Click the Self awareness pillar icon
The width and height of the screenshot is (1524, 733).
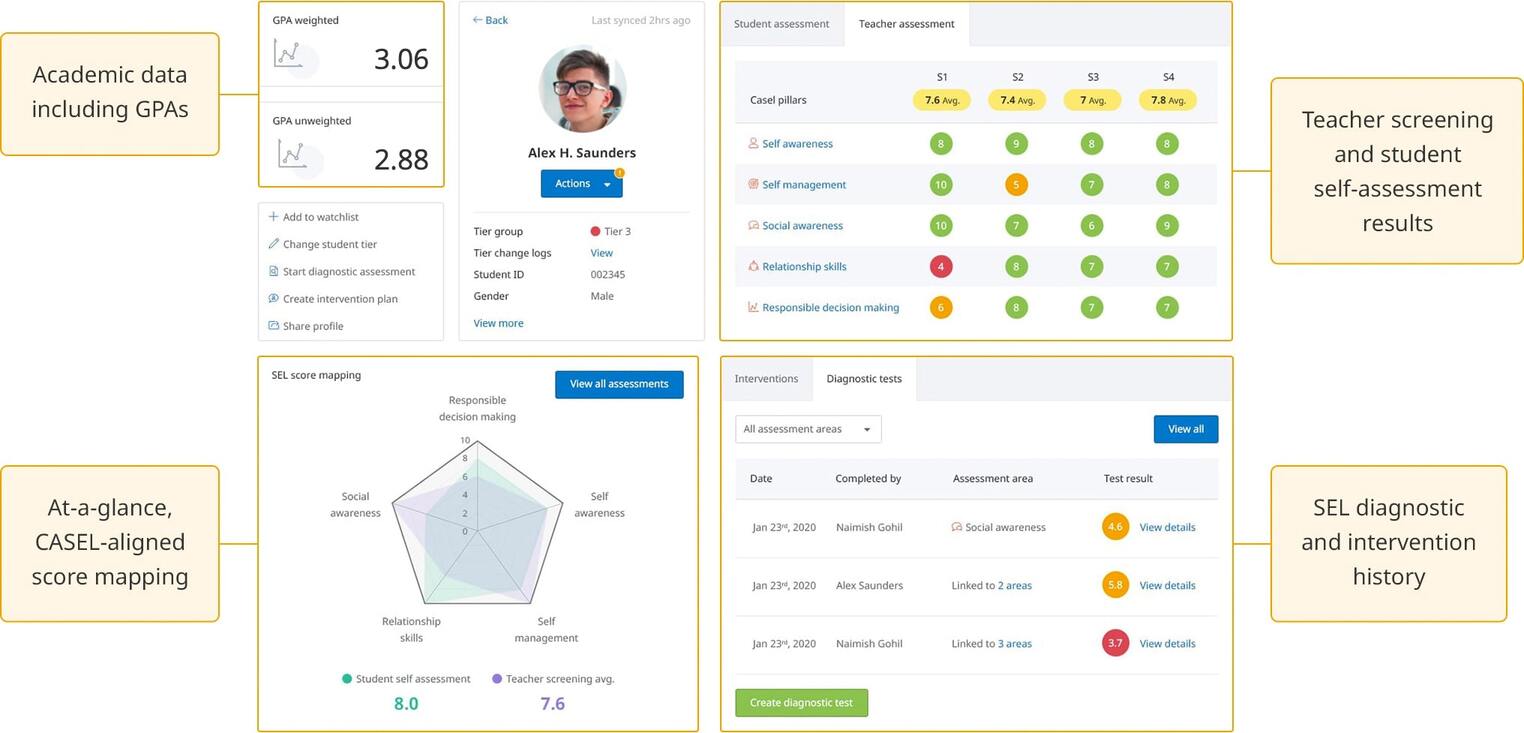754,144
